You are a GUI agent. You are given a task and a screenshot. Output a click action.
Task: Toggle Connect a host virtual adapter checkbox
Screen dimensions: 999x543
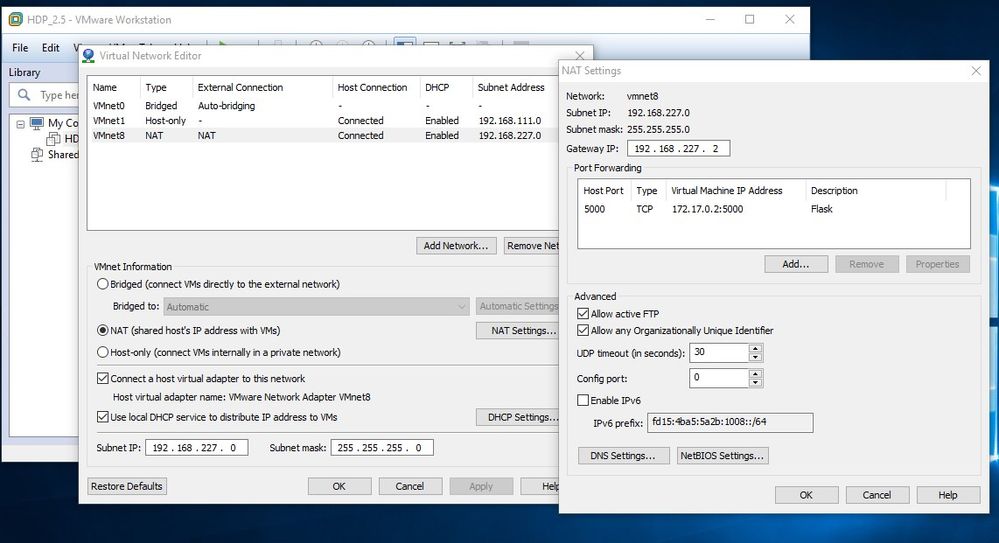[x=103, y=379]
